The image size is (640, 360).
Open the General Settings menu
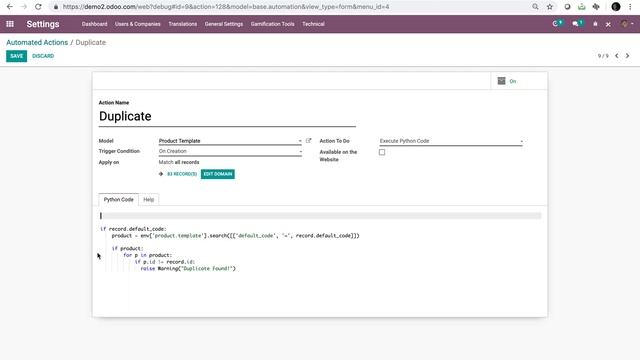tap(224, 24)
